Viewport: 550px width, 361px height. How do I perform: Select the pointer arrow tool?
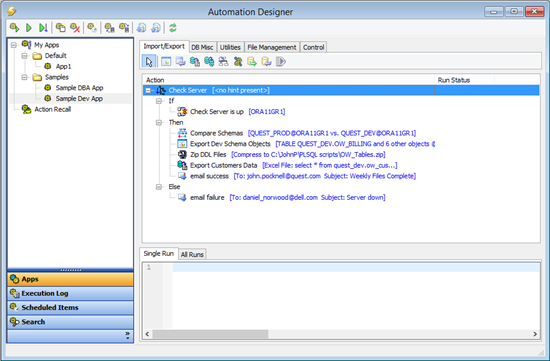coord(149,62)
